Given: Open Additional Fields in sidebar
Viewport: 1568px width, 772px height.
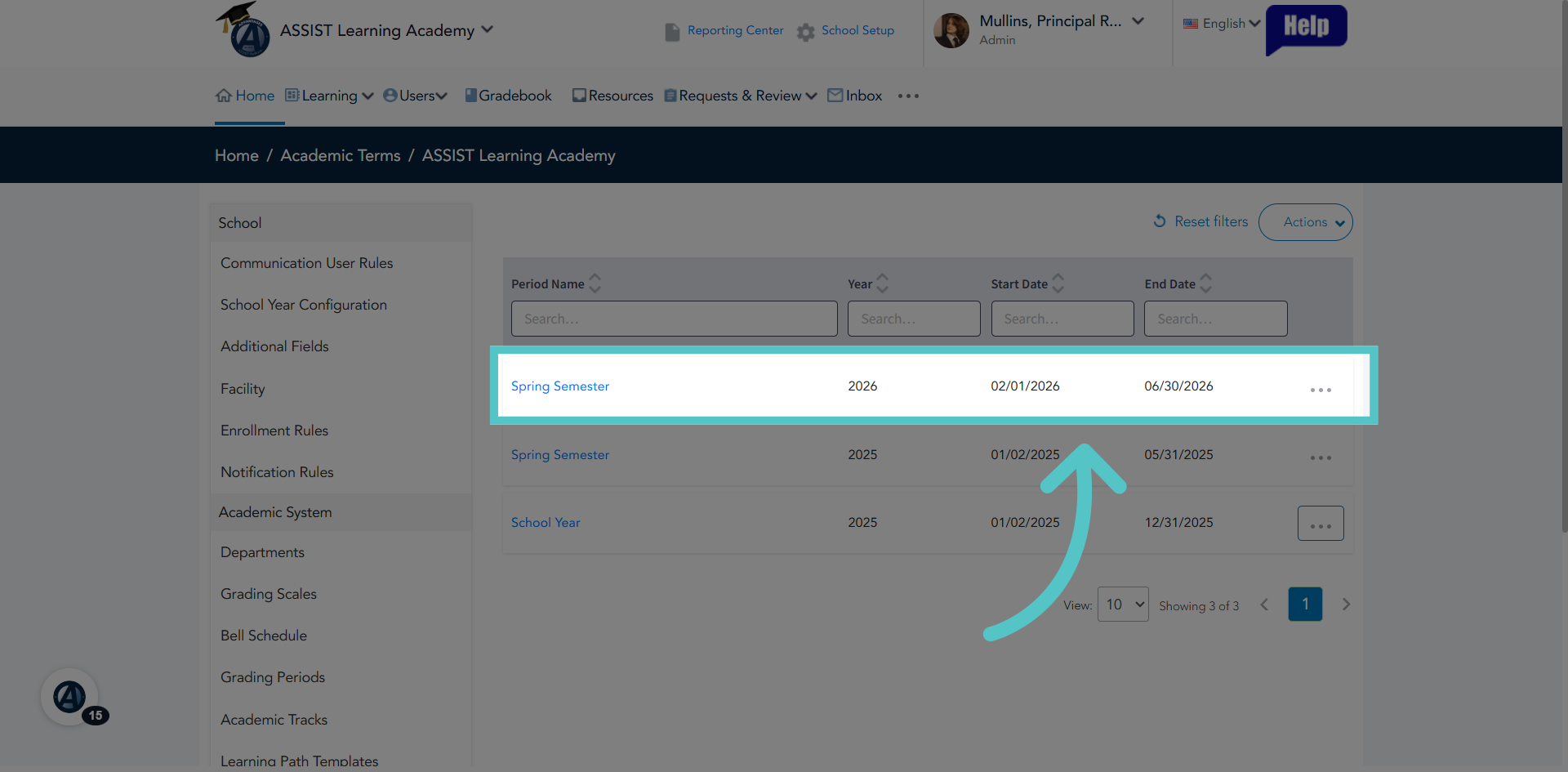Looking at the screenshot, I should pyautogui.click(x=274, y=346).
